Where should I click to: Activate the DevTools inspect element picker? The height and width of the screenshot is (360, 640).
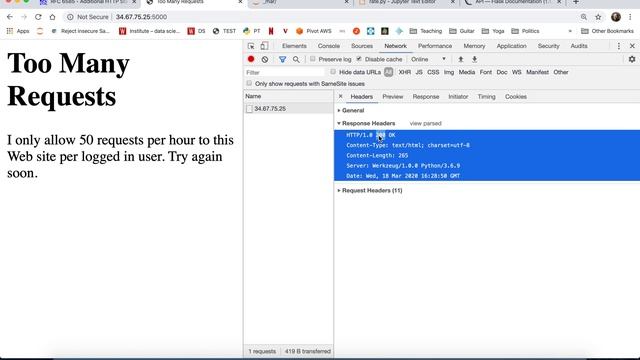coord(251,46)
